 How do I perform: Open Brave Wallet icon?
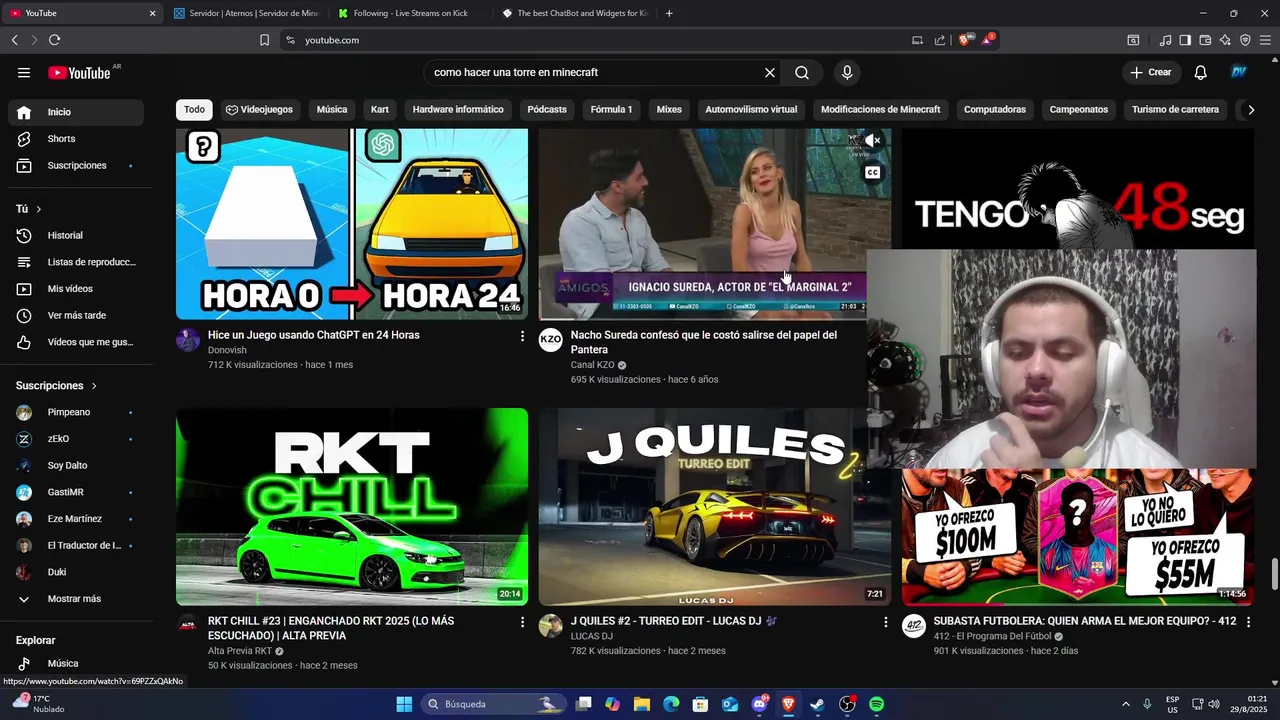(x=1205, y=40)
